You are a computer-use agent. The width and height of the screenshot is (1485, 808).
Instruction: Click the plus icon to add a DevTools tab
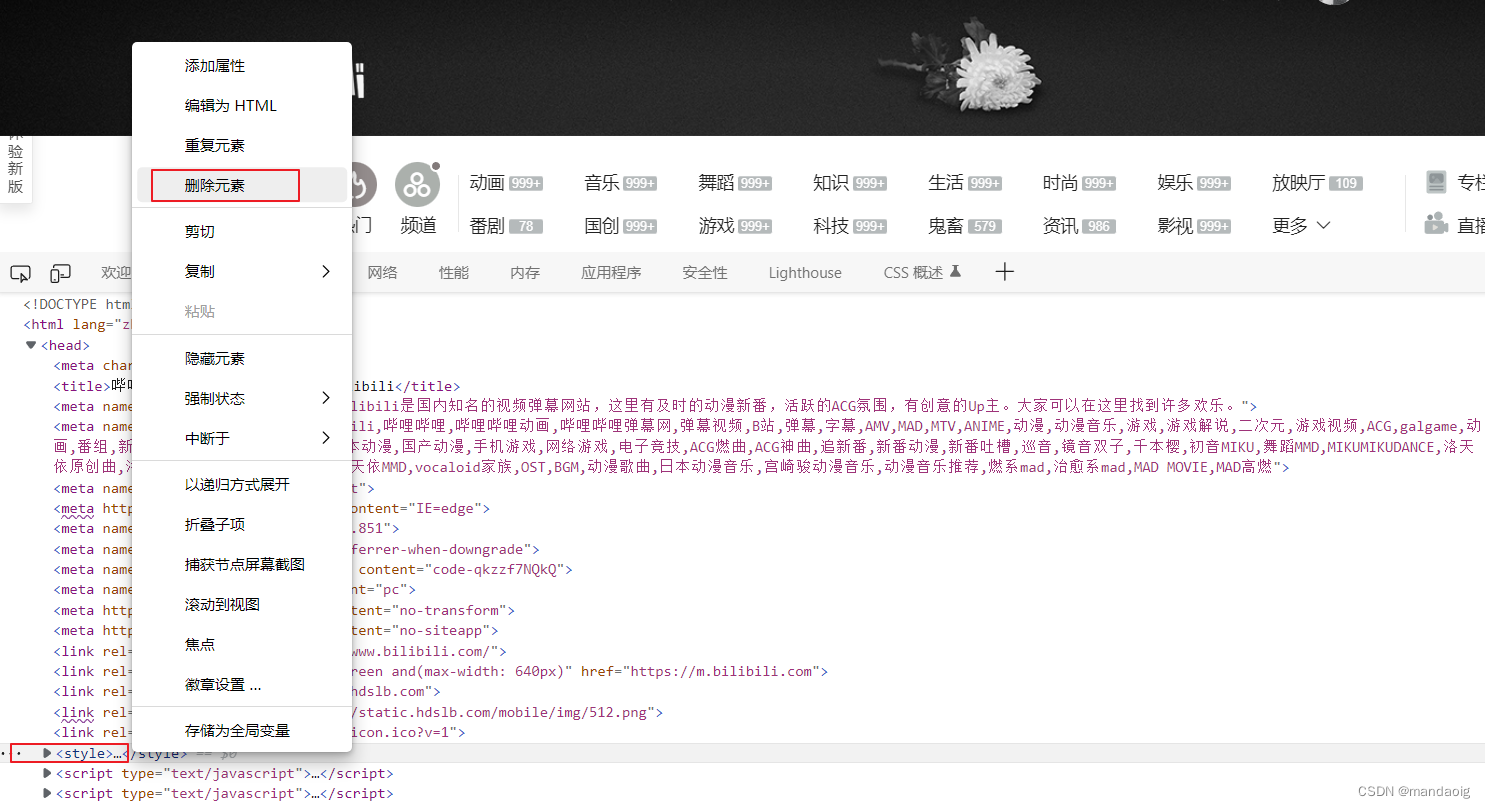click(x=1005, y=271)
